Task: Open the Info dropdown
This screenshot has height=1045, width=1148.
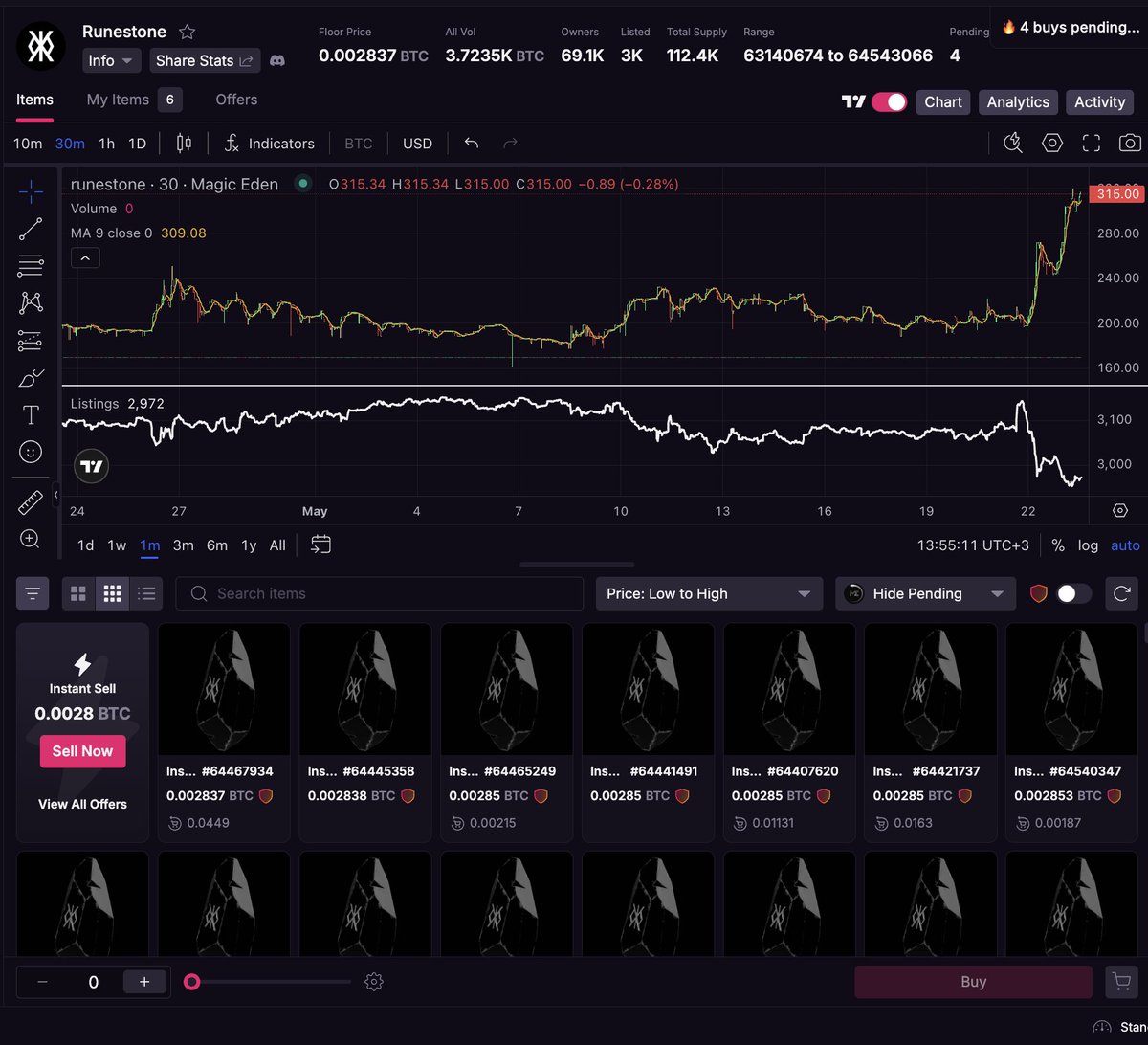Action: pyautogui.click(x=111, y=60)
